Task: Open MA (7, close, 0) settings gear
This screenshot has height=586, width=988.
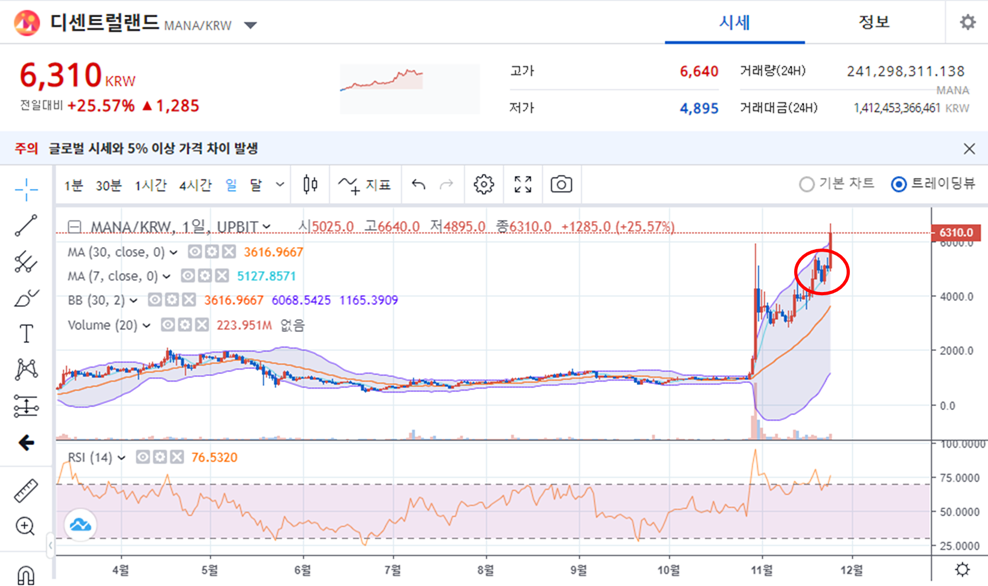Action: [205, 276]
